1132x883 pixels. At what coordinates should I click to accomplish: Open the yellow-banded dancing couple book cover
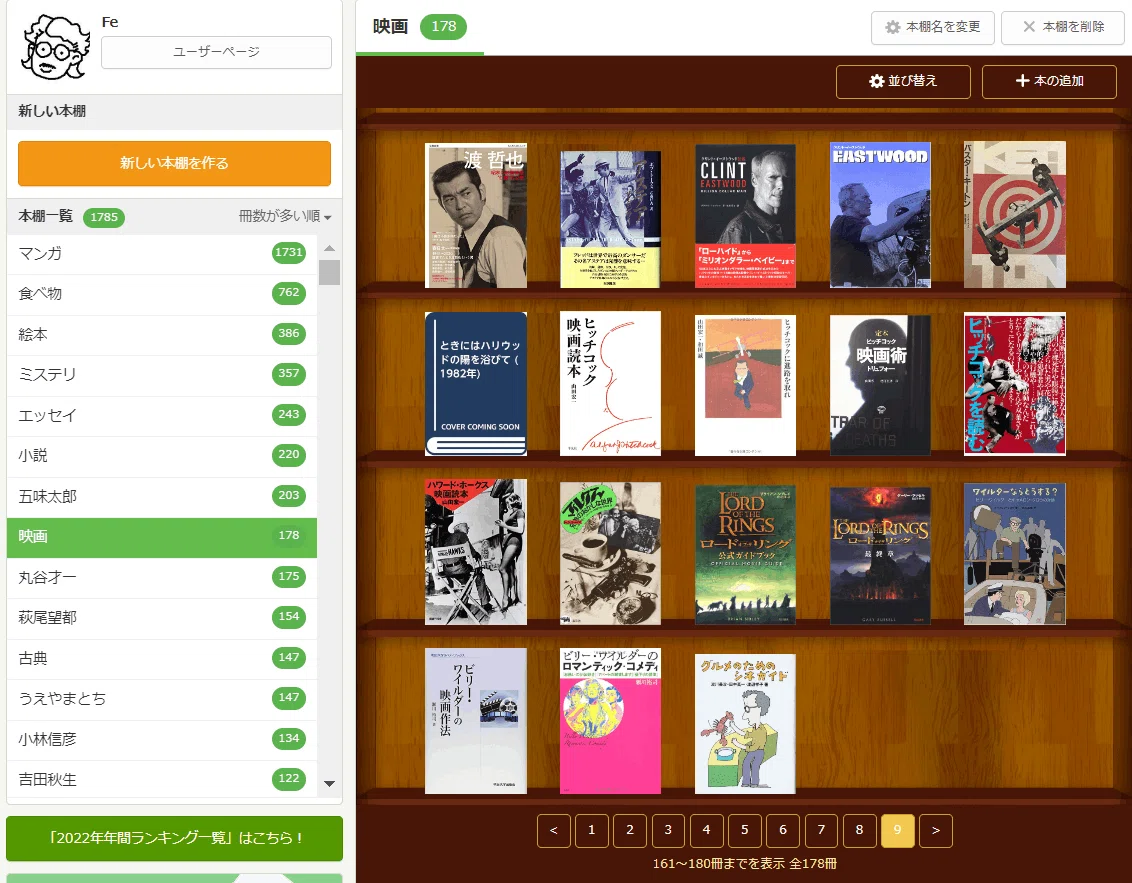point(610,219)
